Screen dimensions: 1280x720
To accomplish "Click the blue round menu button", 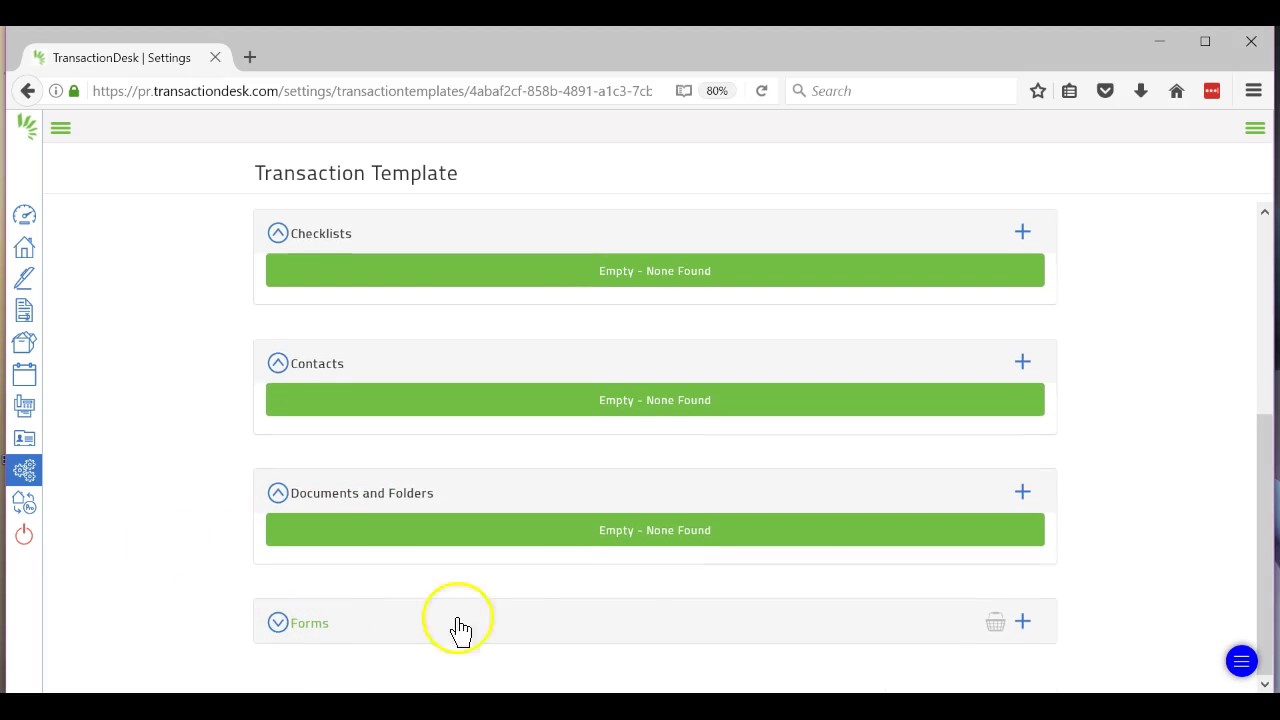I will click(1241, 661).
